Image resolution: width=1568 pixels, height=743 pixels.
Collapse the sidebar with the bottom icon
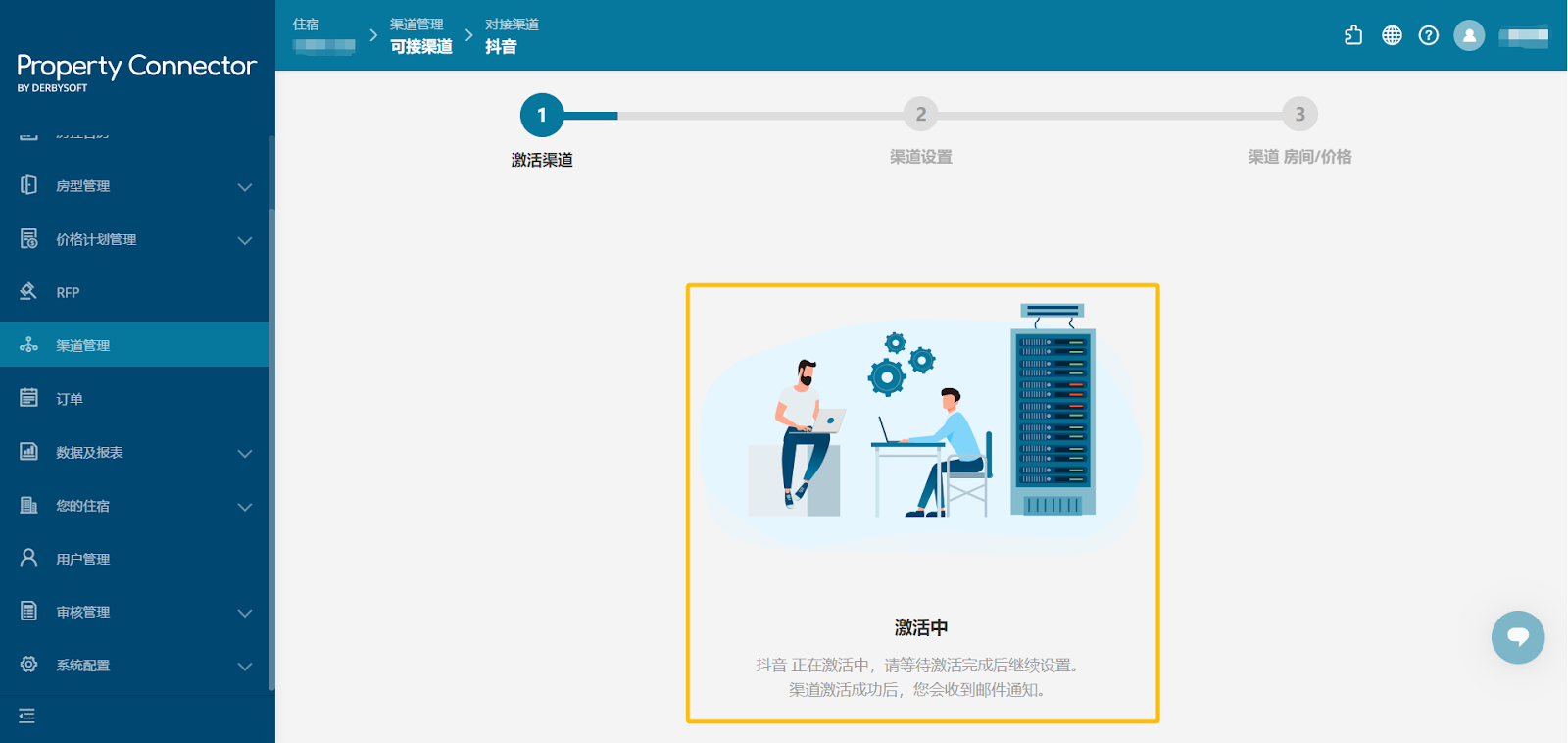click(x=27, y=717)
